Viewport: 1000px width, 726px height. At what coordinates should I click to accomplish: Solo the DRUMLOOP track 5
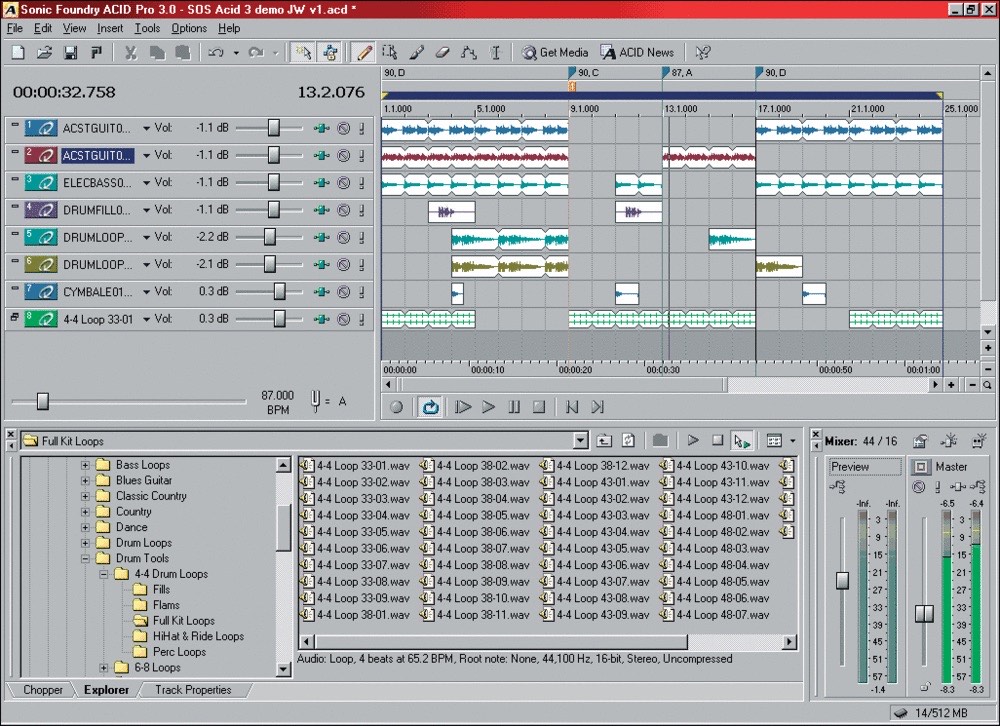pyautogui.click(x=362, y=237)
